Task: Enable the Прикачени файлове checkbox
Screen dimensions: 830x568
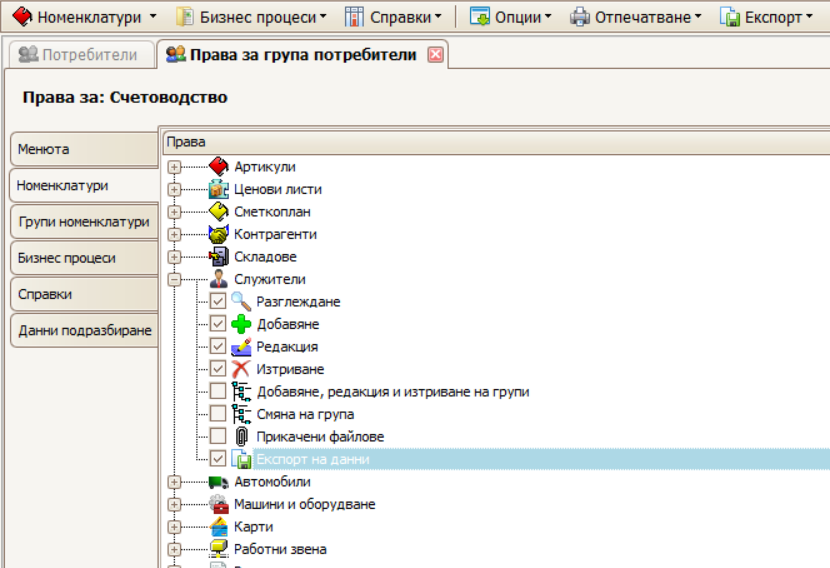Action: pyautogui.click(x=218, y=437)
